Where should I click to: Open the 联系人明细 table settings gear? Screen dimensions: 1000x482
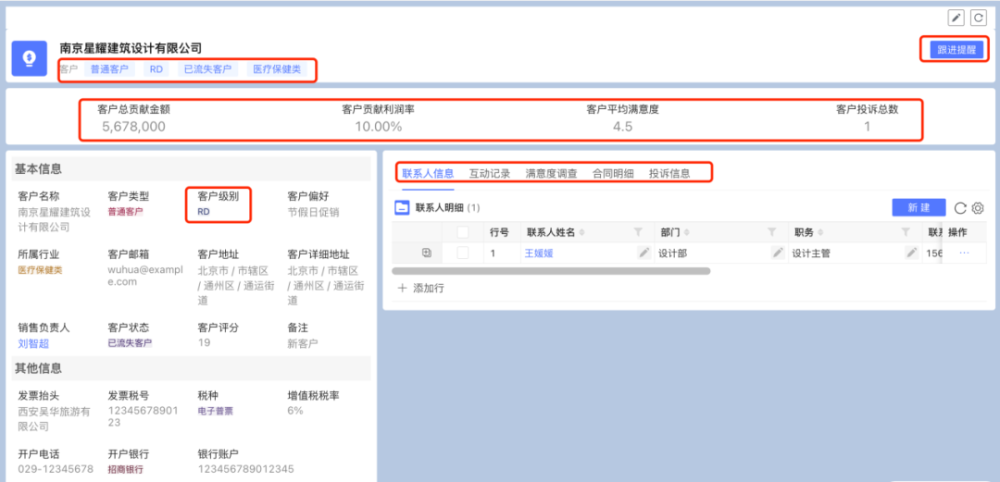point(977,208)
